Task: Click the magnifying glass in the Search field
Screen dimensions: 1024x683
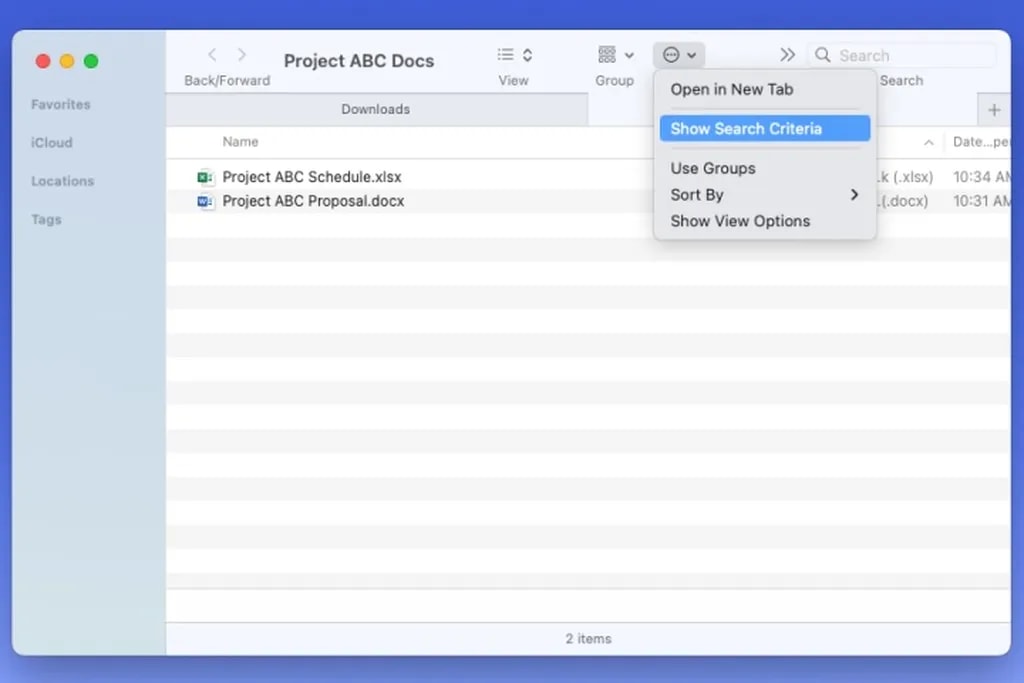Action: pyautogui.click(x=822, y=54)
